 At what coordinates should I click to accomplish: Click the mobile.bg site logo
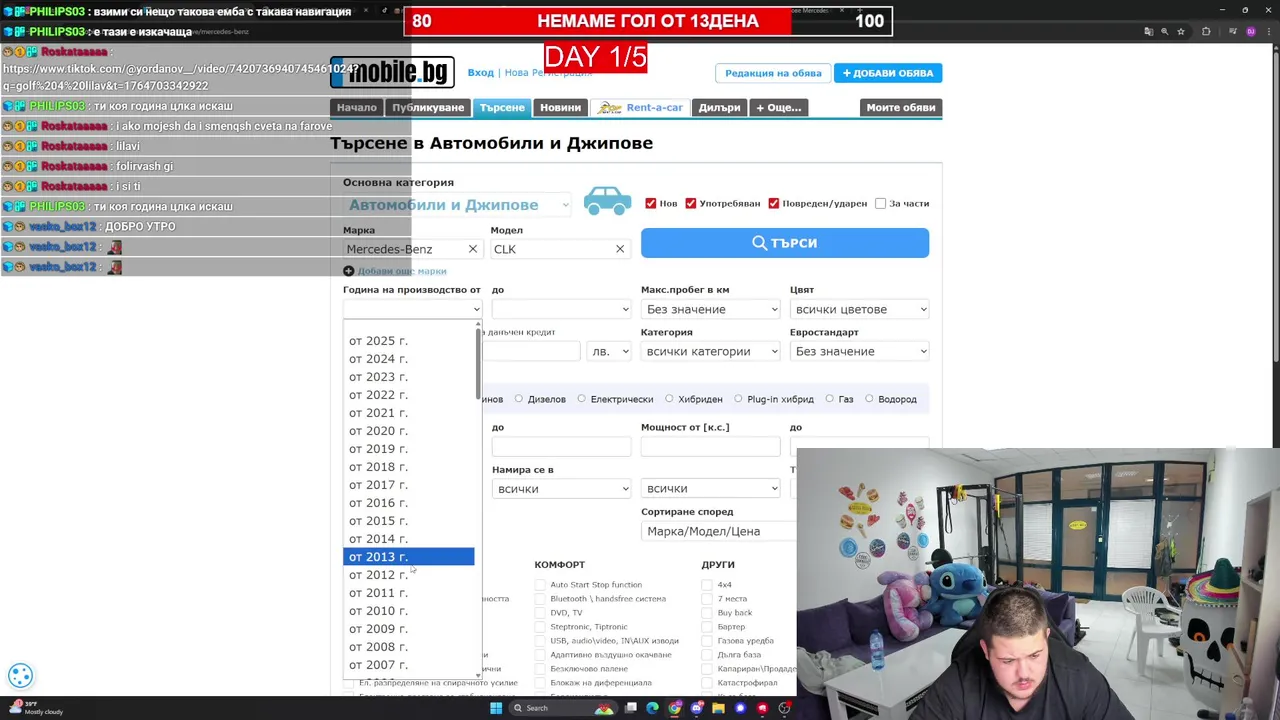tap(393, 73)
